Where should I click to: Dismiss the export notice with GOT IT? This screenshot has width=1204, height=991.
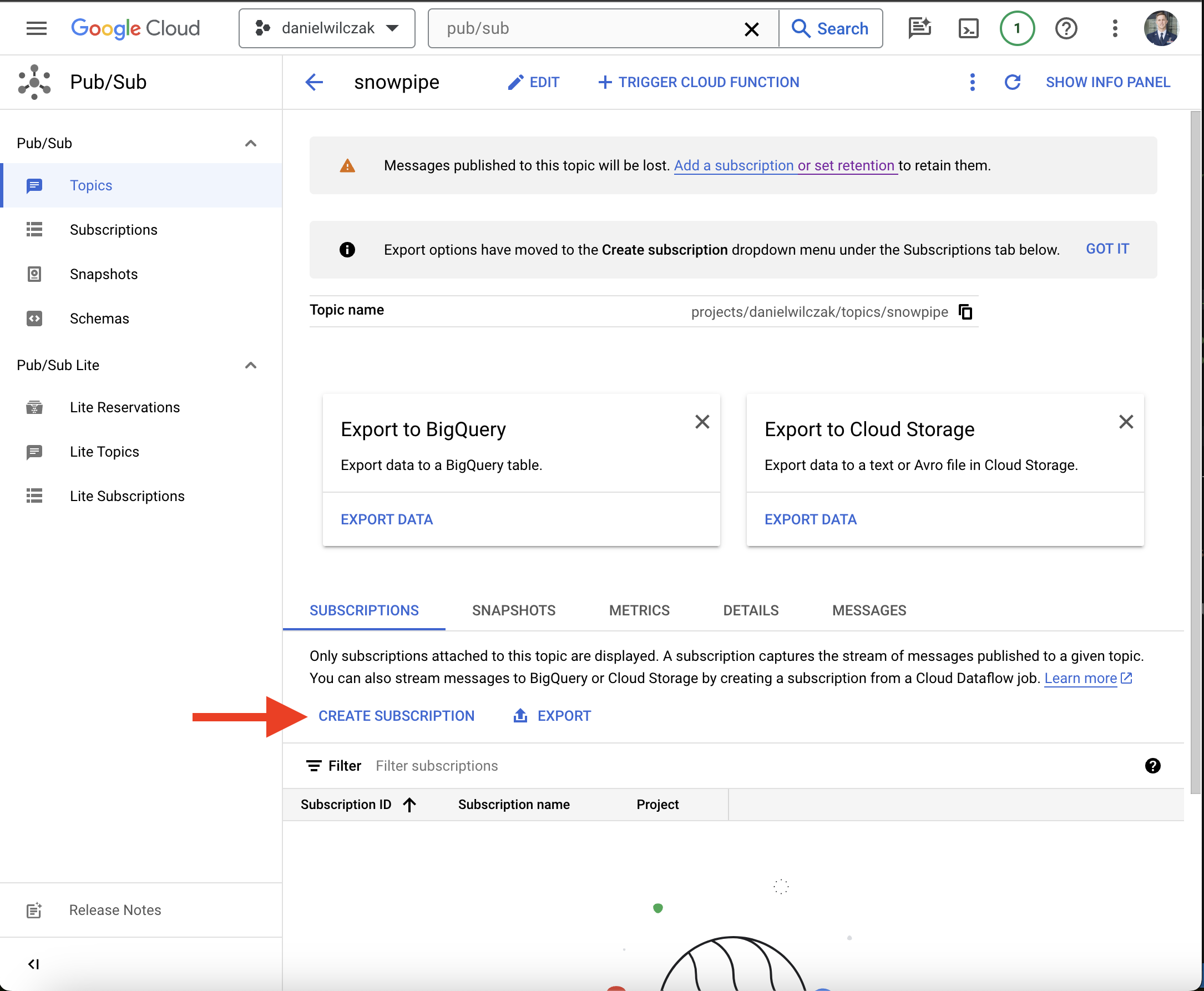(1107, 249)
